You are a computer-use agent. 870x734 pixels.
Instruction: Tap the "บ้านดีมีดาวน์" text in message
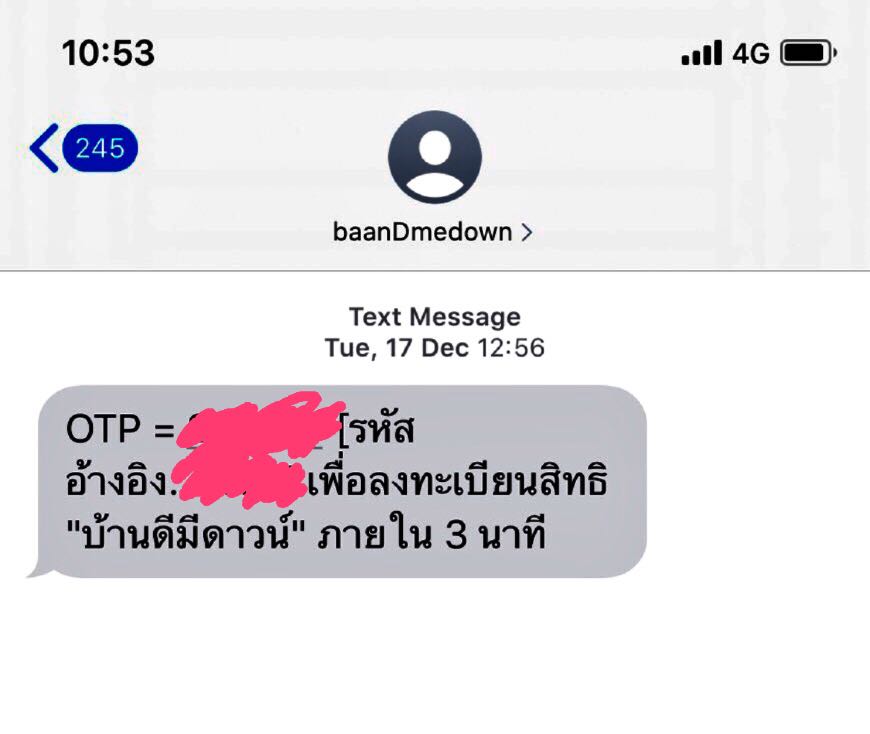185,534
